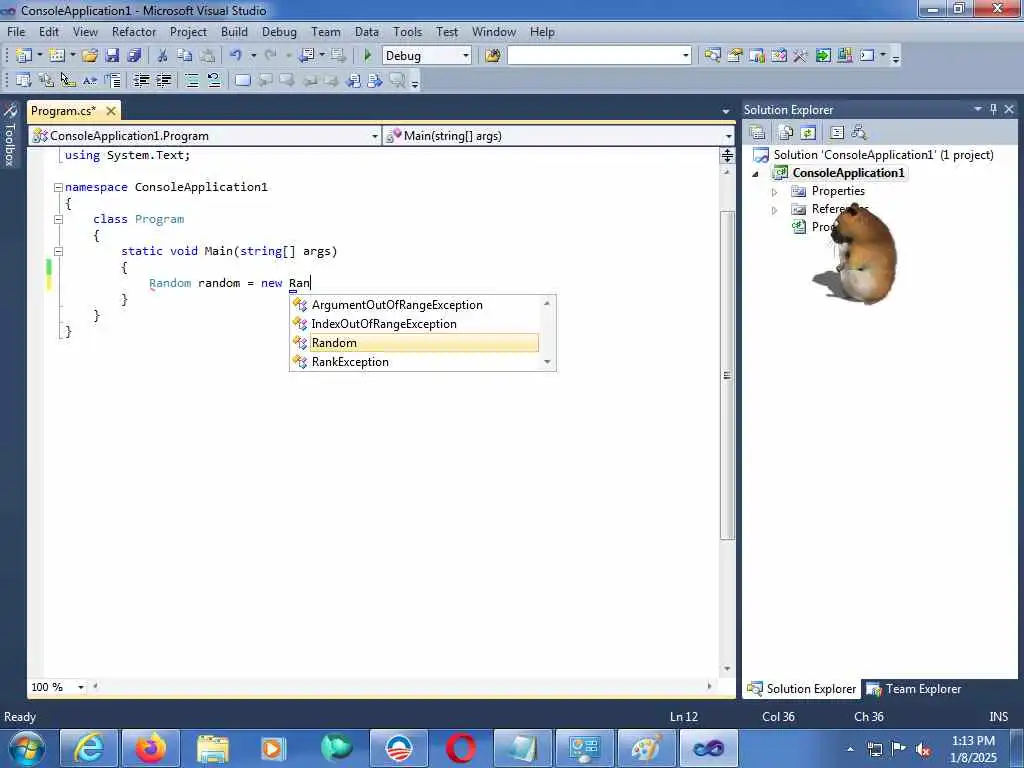Screen dimensions: 1024x768
Task: Open Opera from the taskbar
Action: [x=460, y=748]
